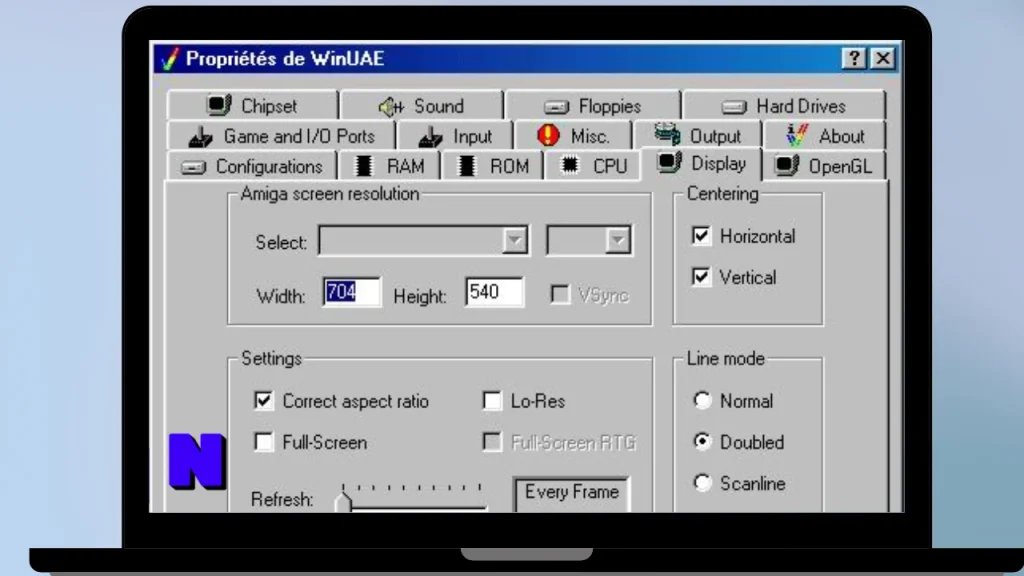Click the Height field showing 540
This screenshot has height=576, width=1024.
(x=494, y=292)
